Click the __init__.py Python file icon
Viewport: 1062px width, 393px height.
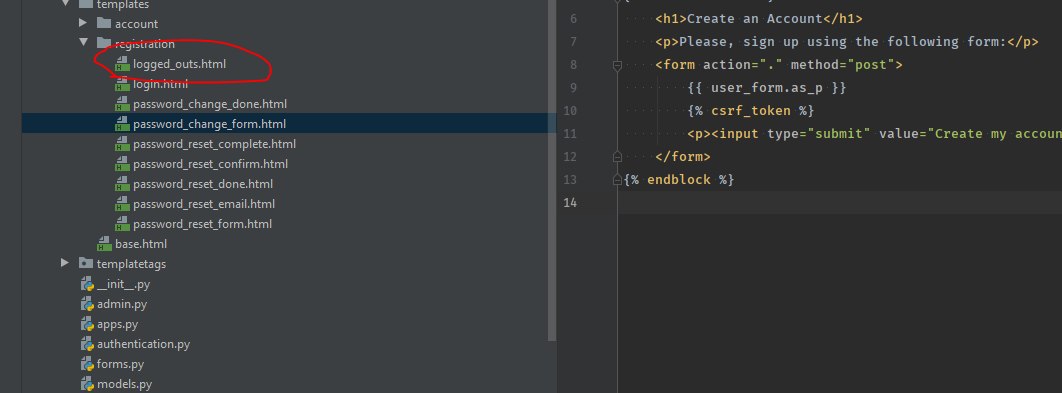point(87,284)
